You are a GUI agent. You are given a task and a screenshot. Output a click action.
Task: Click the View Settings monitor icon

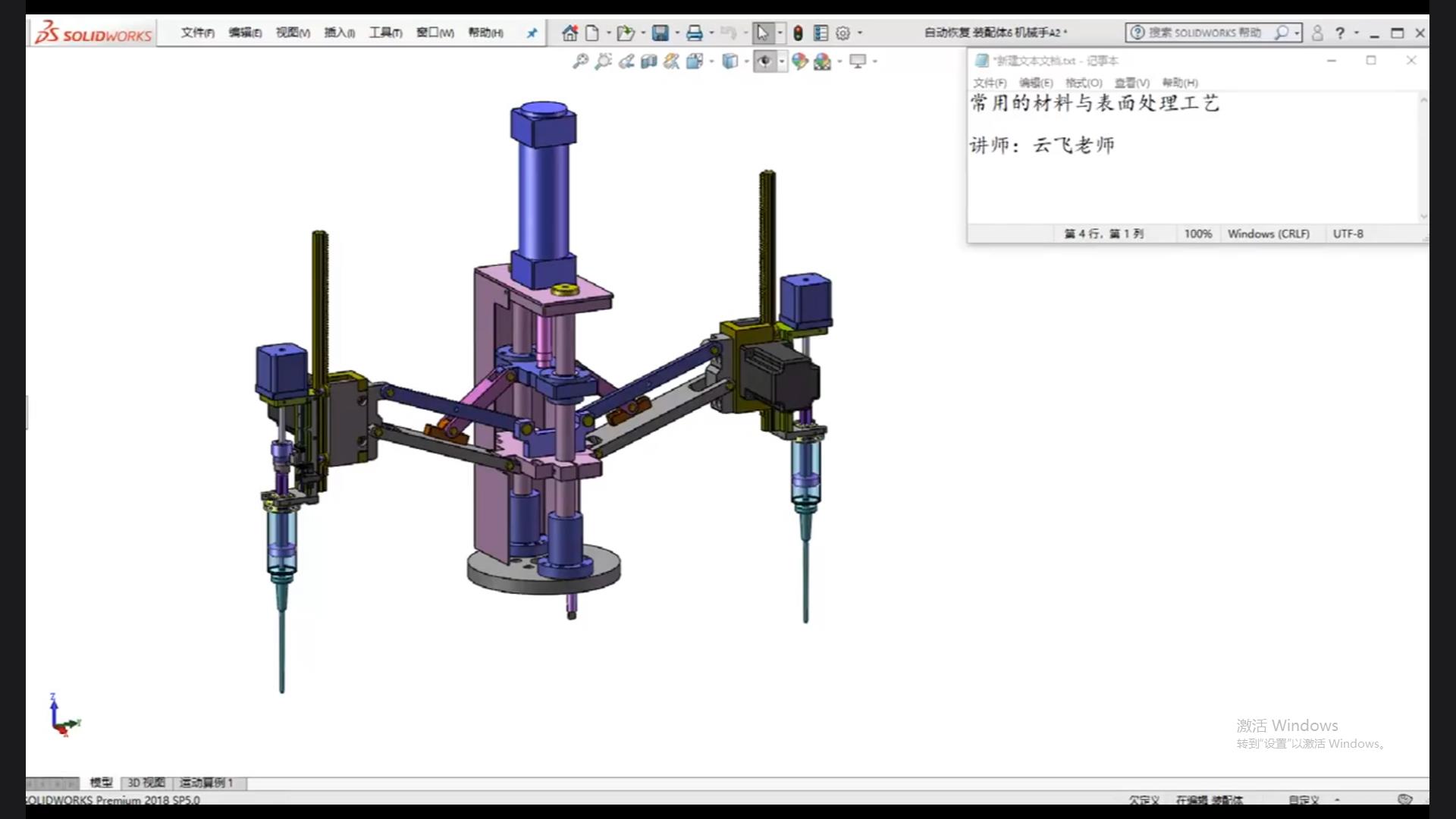[x=858, y=61]
